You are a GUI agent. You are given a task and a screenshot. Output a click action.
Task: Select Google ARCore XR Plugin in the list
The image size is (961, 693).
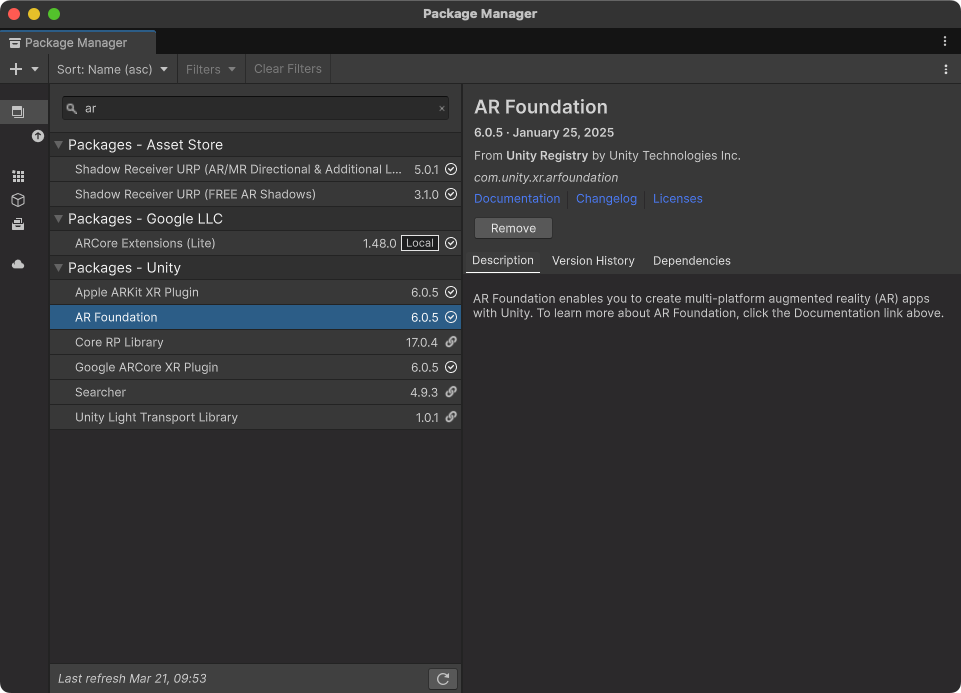146,367
